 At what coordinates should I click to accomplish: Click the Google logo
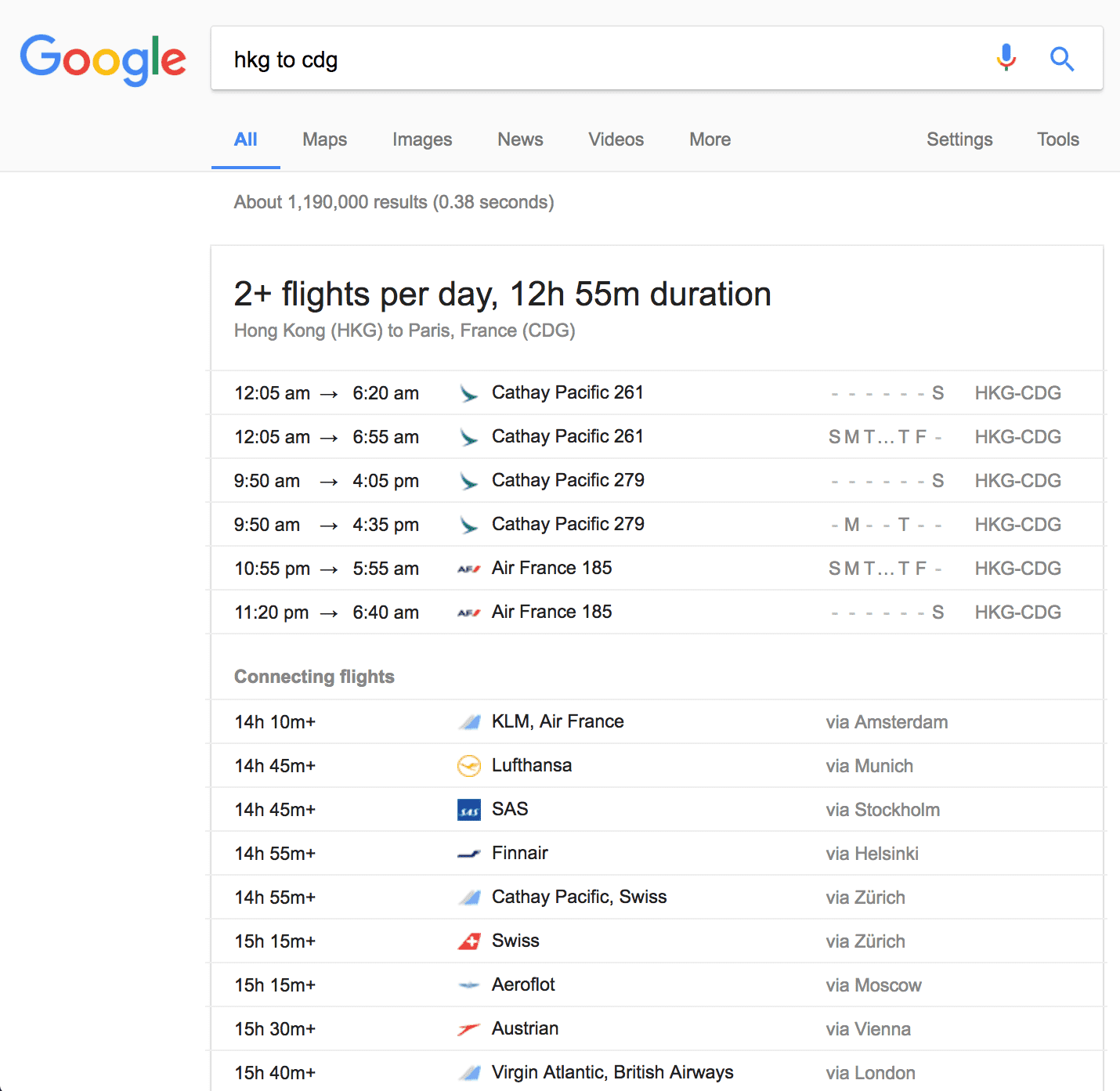tap(103, 60)
